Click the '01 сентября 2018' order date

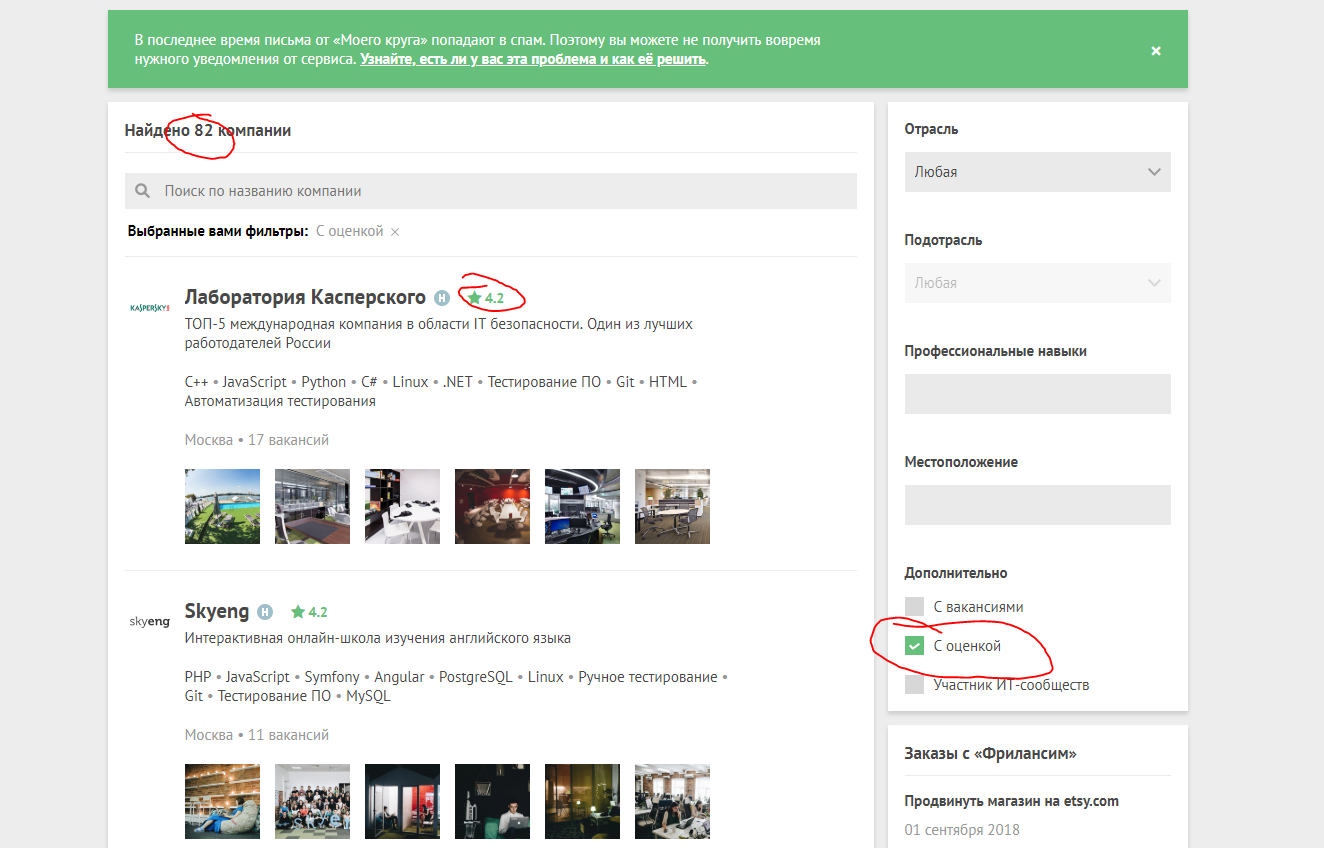[x=962, y=830]
